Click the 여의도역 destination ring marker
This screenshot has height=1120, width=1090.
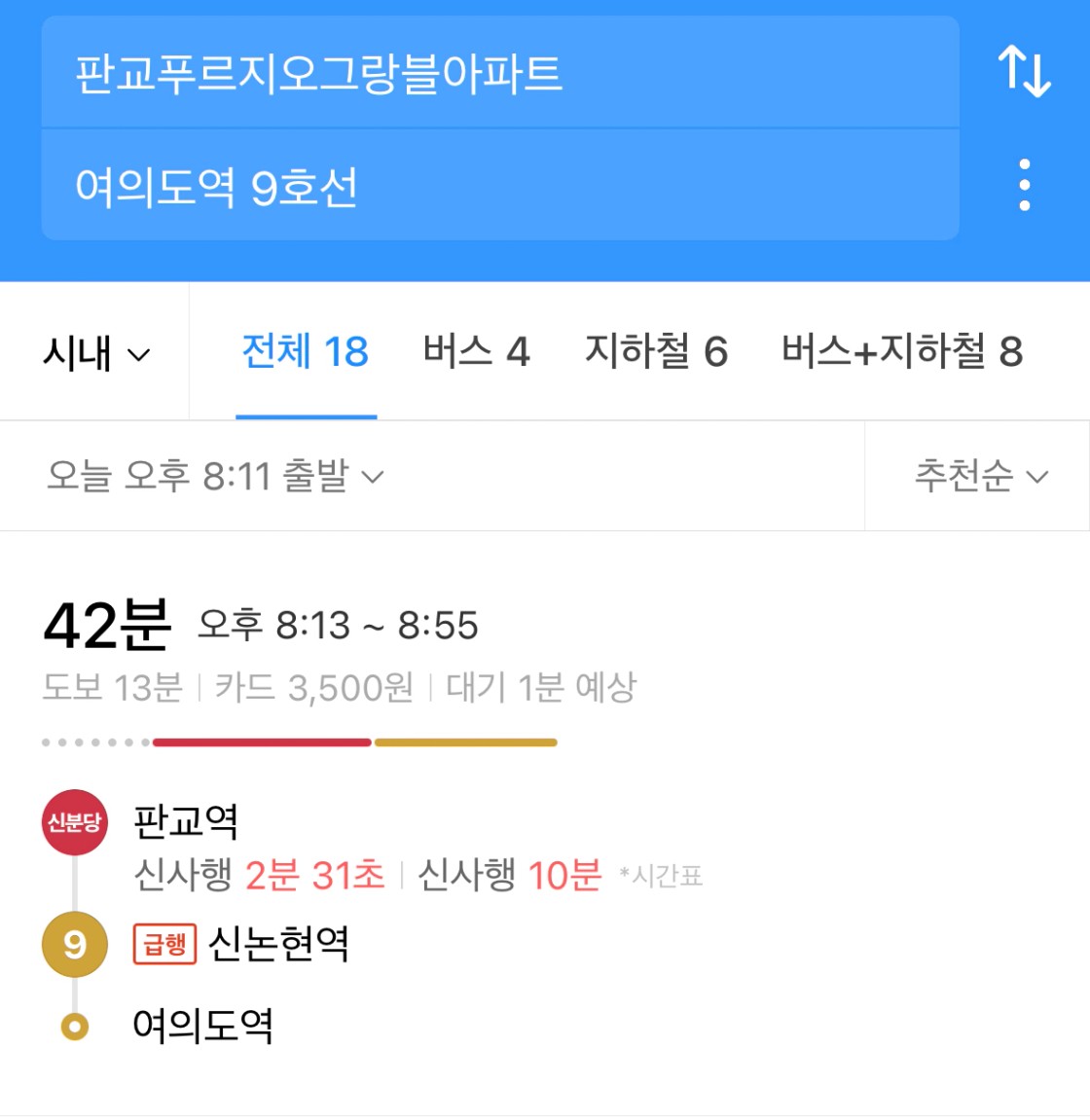[x=75, y=1027]
